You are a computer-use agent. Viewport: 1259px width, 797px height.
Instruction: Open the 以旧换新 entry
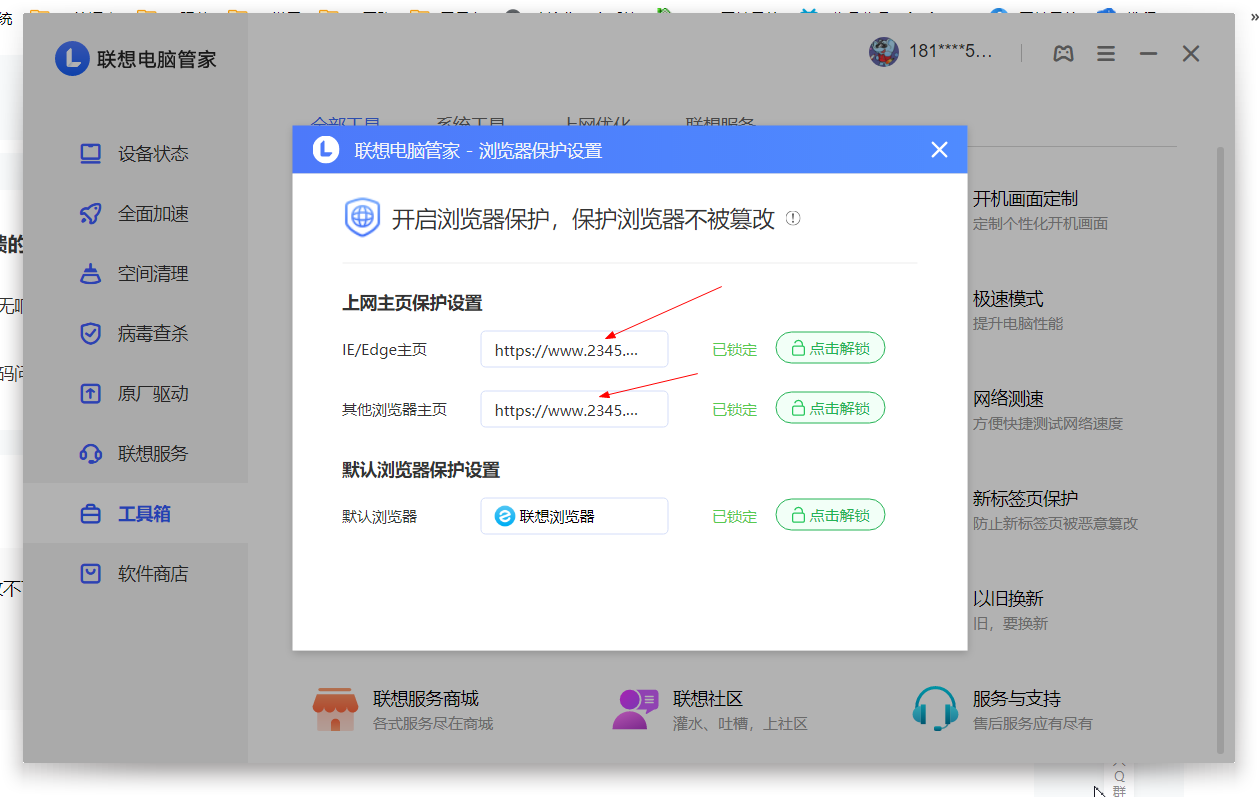click(x=1010, y=610)
